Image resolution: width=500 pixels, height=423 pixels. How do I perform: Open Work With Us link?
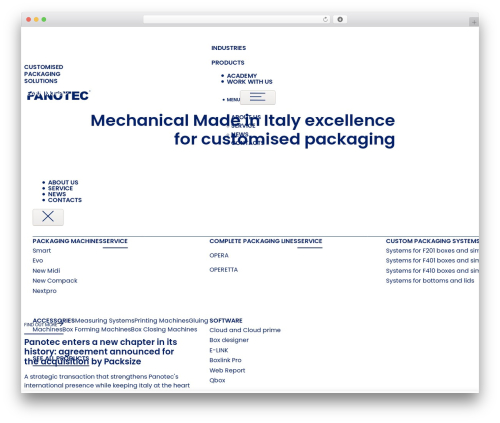coord(249,82)
